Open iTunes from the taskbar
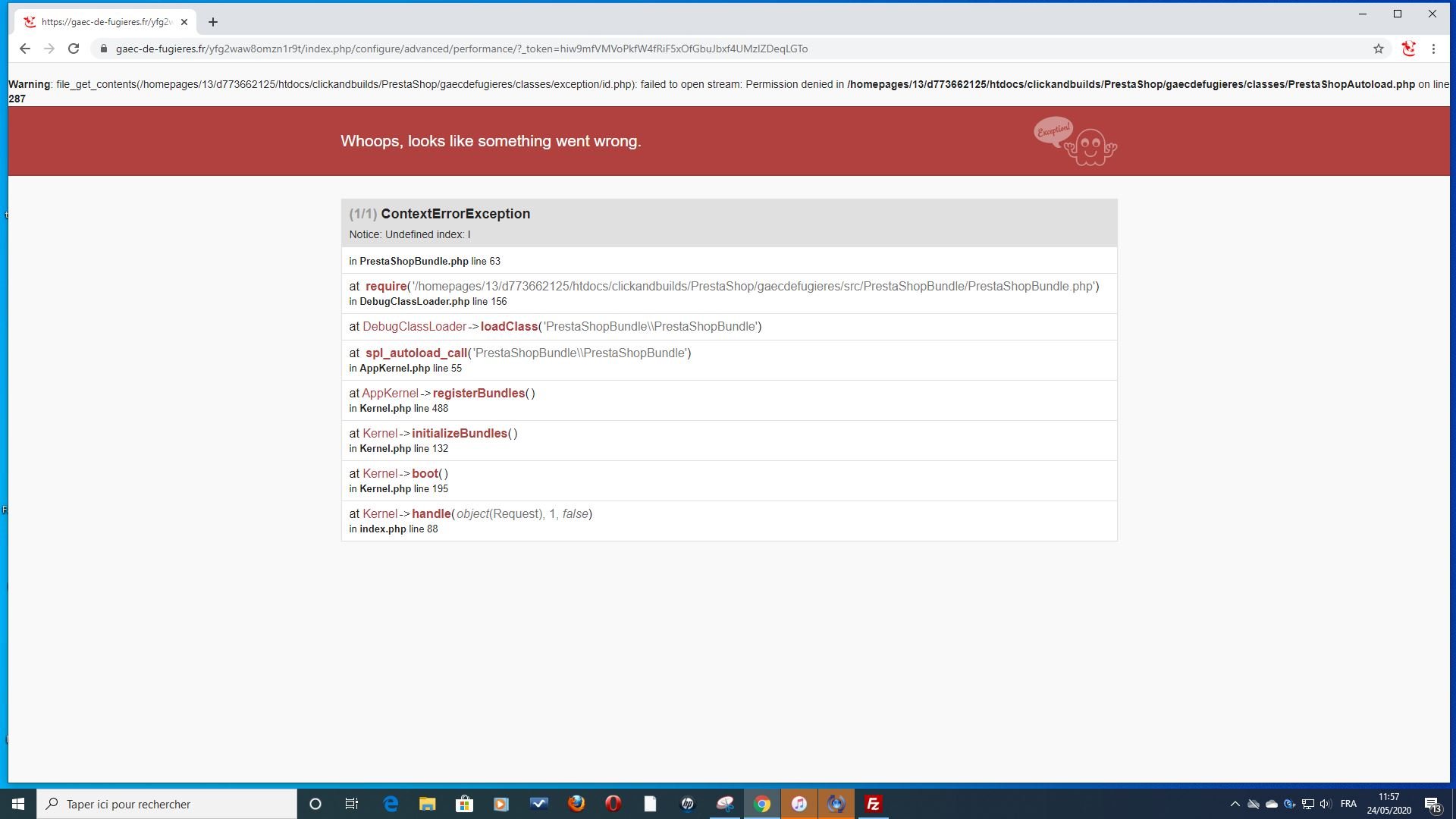This screenshot has width=1456, height=819. tap(799, 804)
